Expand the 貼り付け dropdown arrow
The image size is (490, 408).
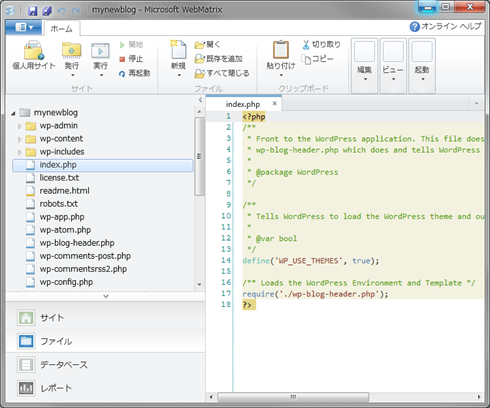tap(281, 75)
